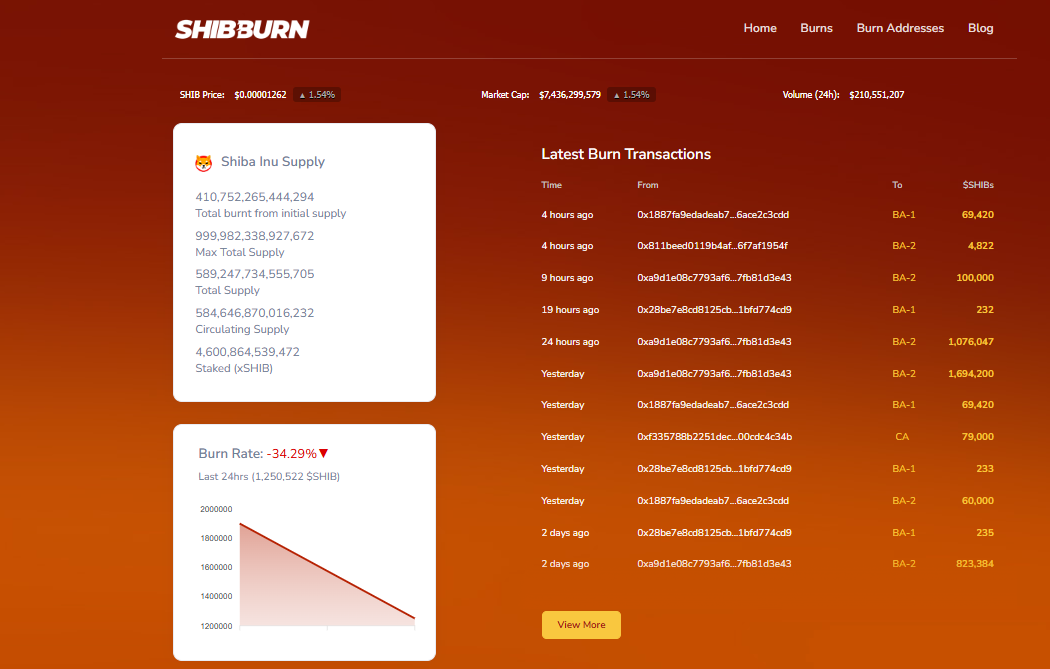This screenshot has height=669, width=1050.
Task: Open the Burns menu item
Action: (816, 28)
